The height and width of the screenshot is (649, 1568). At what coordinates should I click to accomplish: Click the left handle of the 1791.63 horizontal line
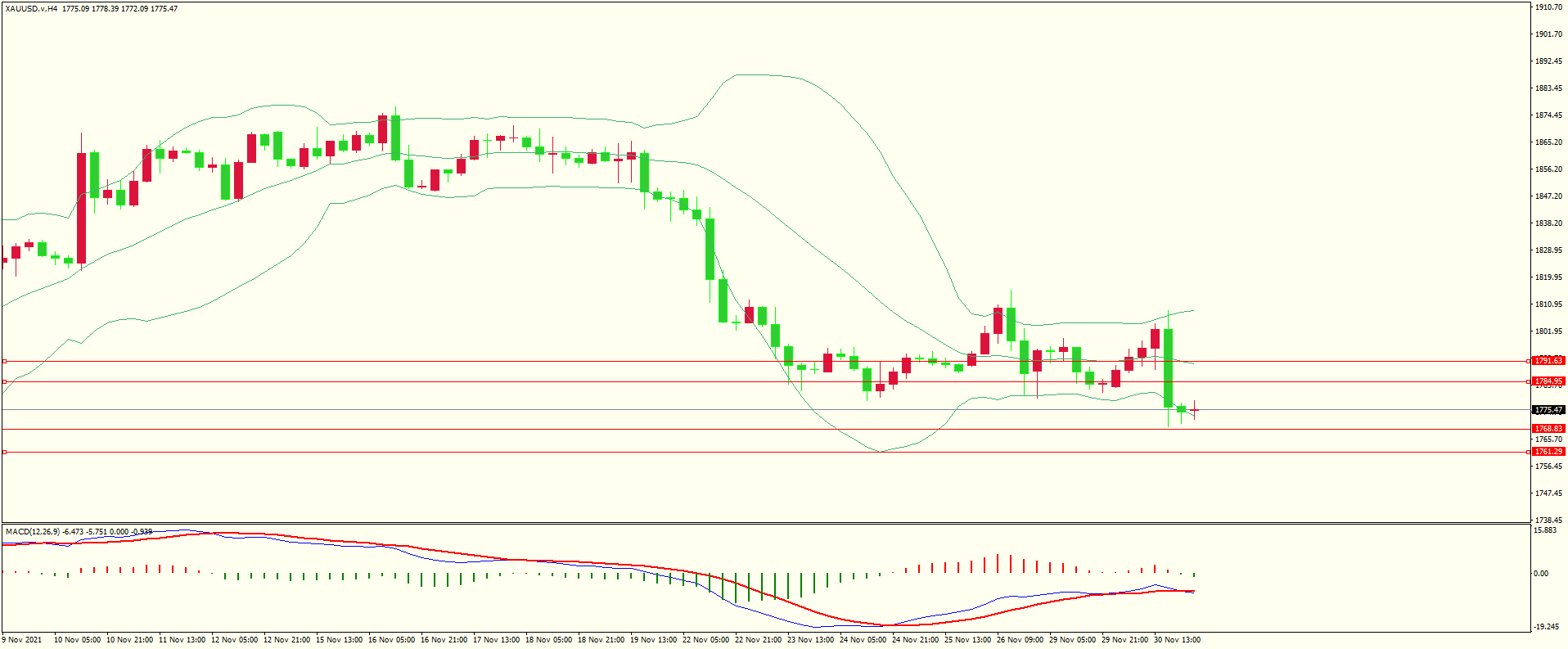pos(4,361)
